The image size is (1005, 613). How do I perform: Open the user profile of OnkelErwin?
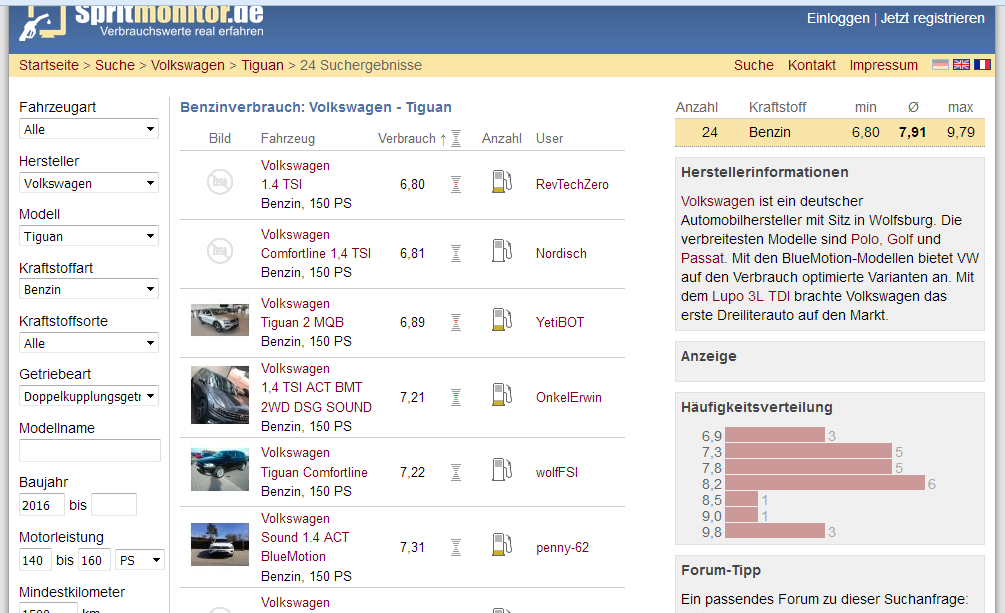point(569,398)
